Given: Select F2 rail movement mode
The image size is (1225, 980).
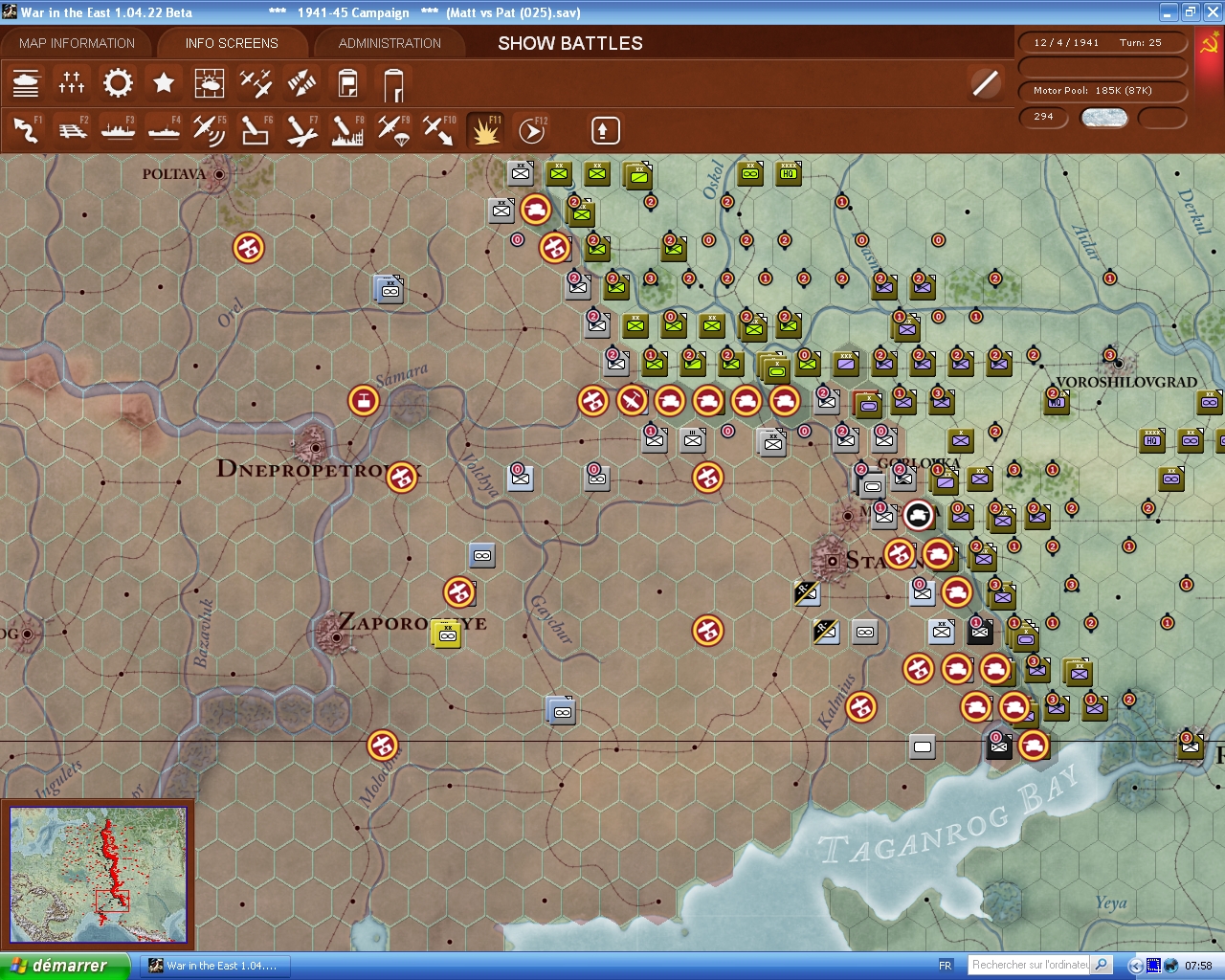Looking at the screenshot, I should (72, 129).
